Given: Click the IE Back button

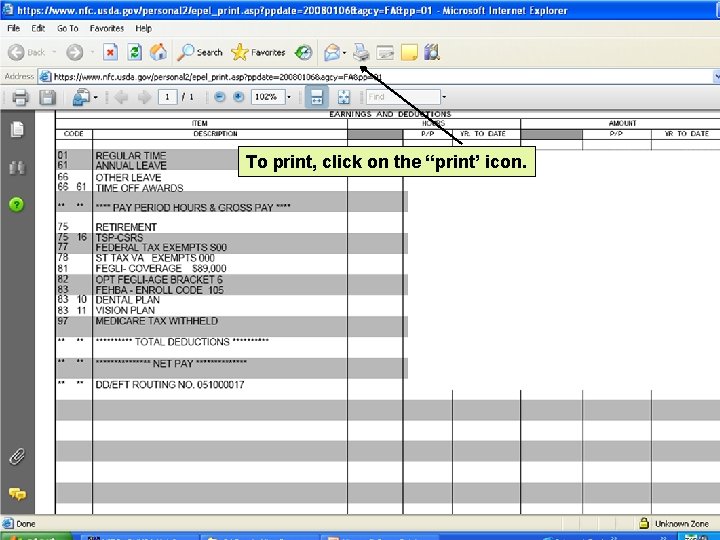Looking at the screenshot, I should tap(26, 52).
